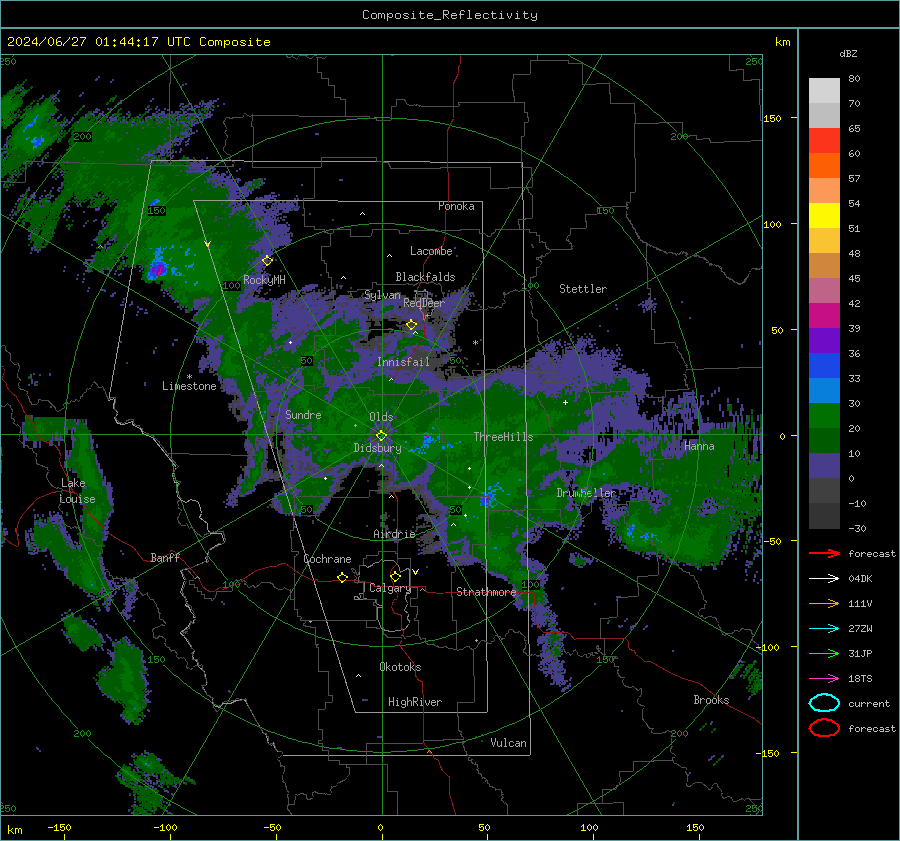Viewport: 900px width, 841px height.
Task: Click the cyan current ellipse in legend
Action: (824, 703)
